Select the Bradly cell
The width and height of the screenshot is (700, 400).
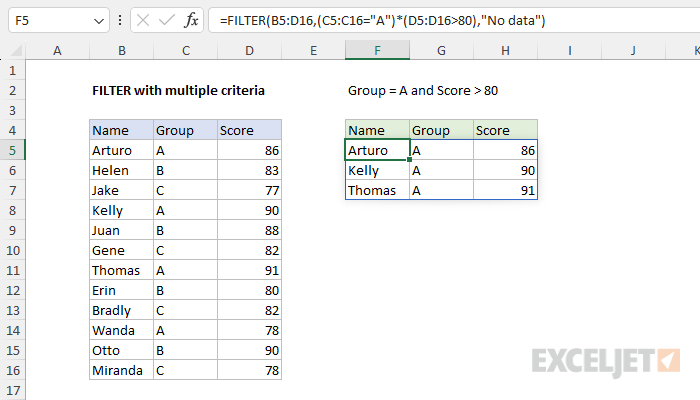tap(121, 311)
